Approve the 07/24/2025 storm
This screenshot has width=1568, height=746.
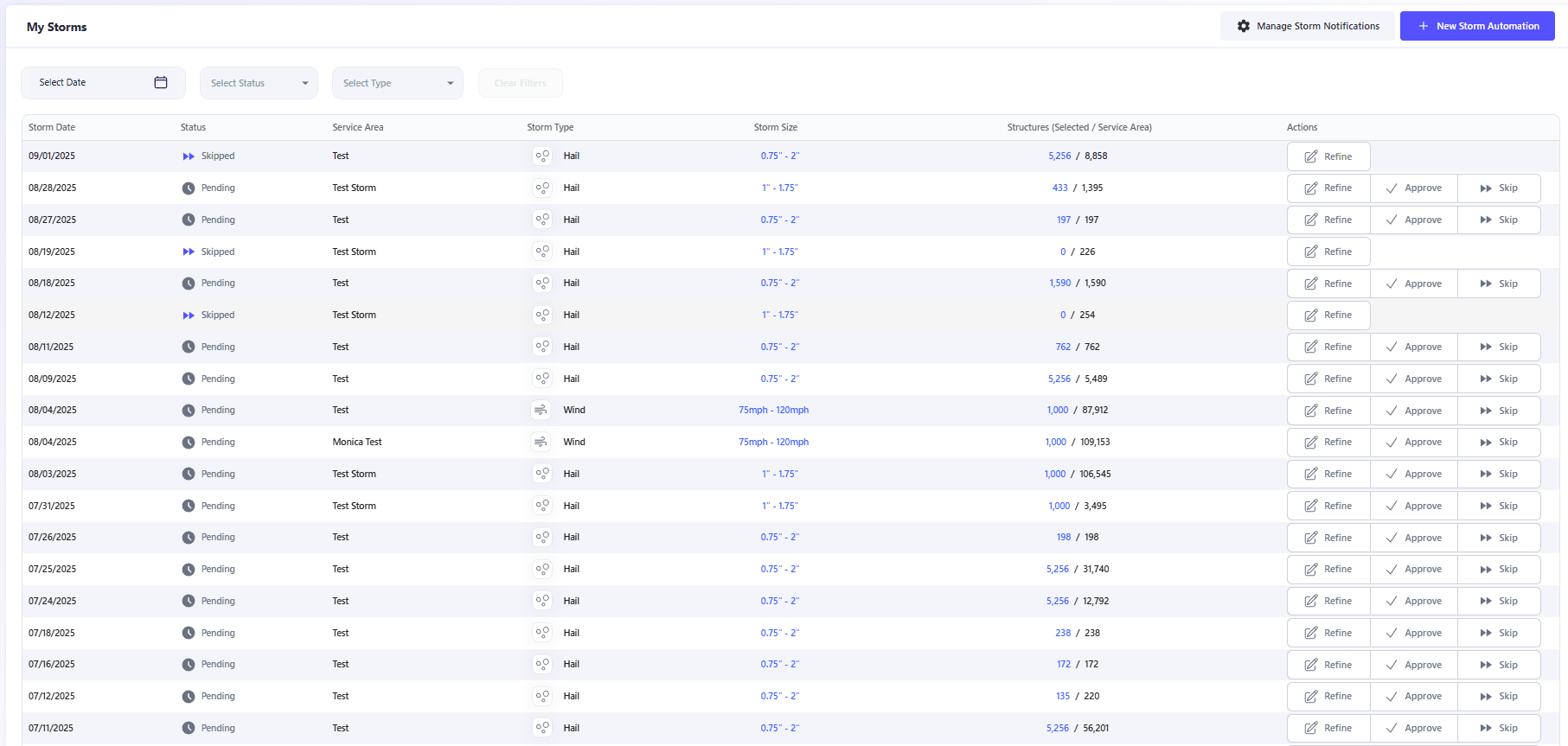click(x=1414, y=601)
